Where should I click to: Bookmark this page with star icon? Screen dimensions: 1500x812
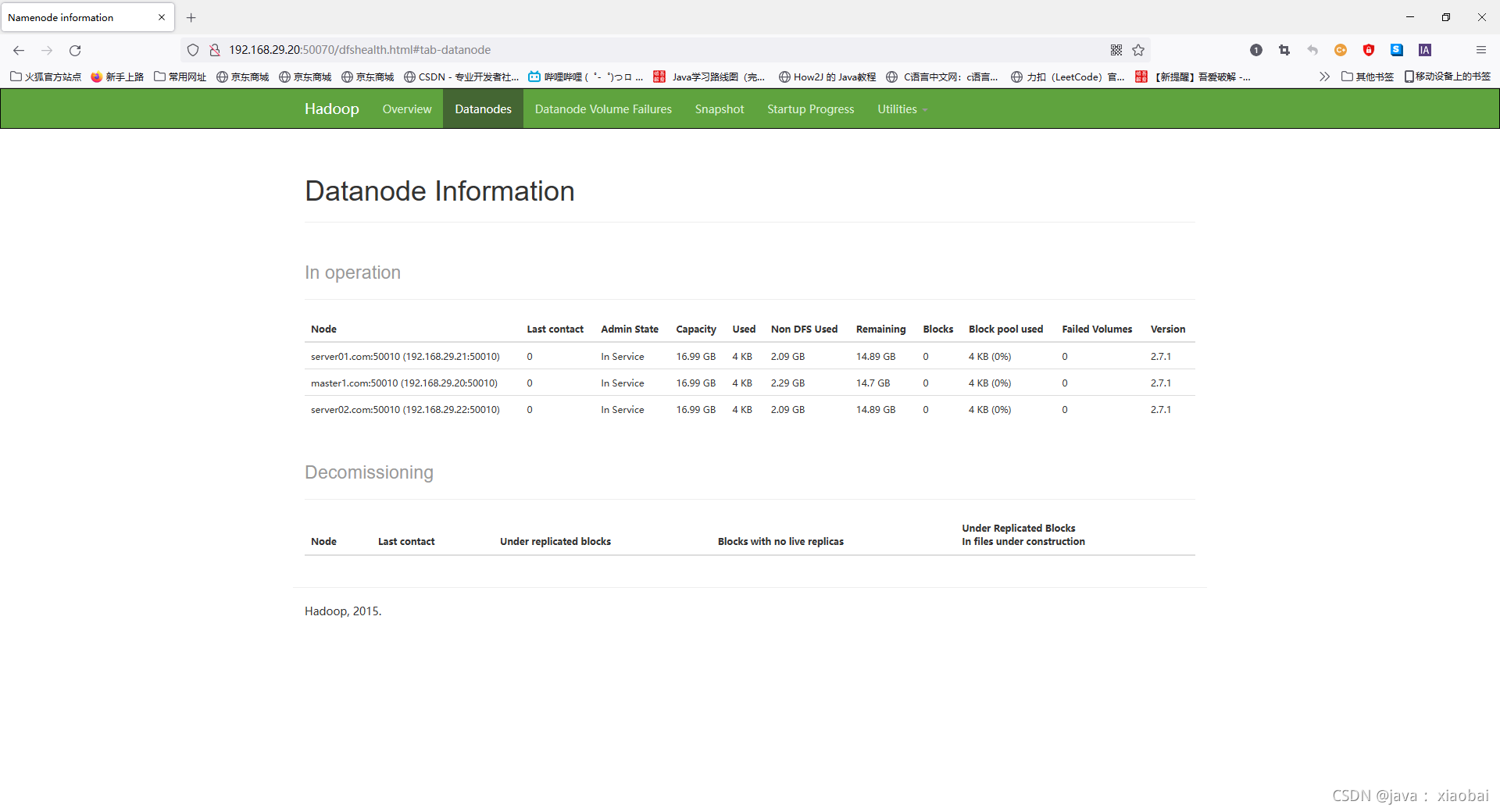coord(1138,50)
